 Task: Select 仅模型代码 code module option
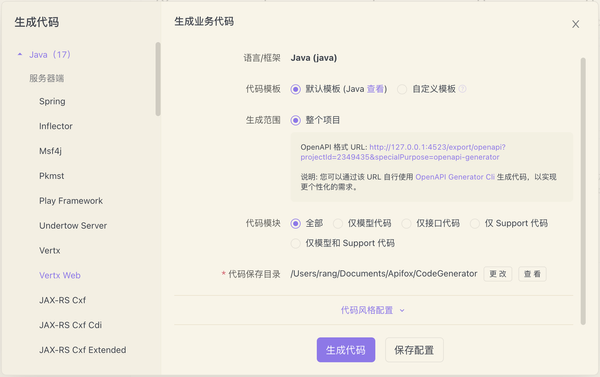338,224
